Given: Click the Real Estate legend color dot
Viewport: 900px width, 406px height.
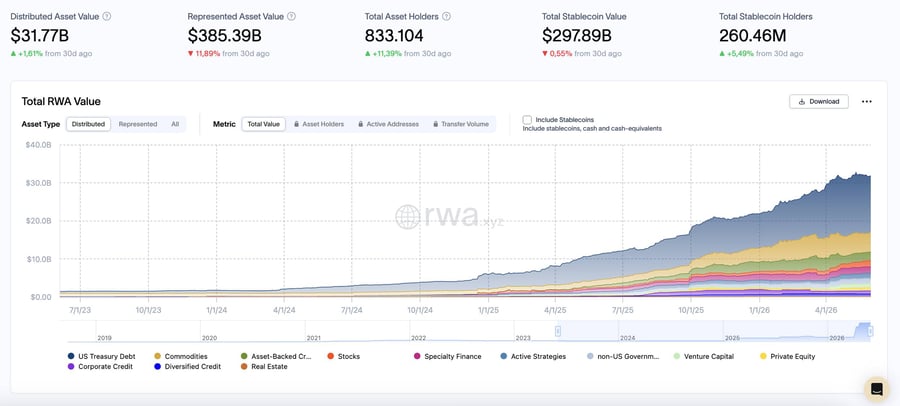Looking at the screenshot, I should point(244,366).
